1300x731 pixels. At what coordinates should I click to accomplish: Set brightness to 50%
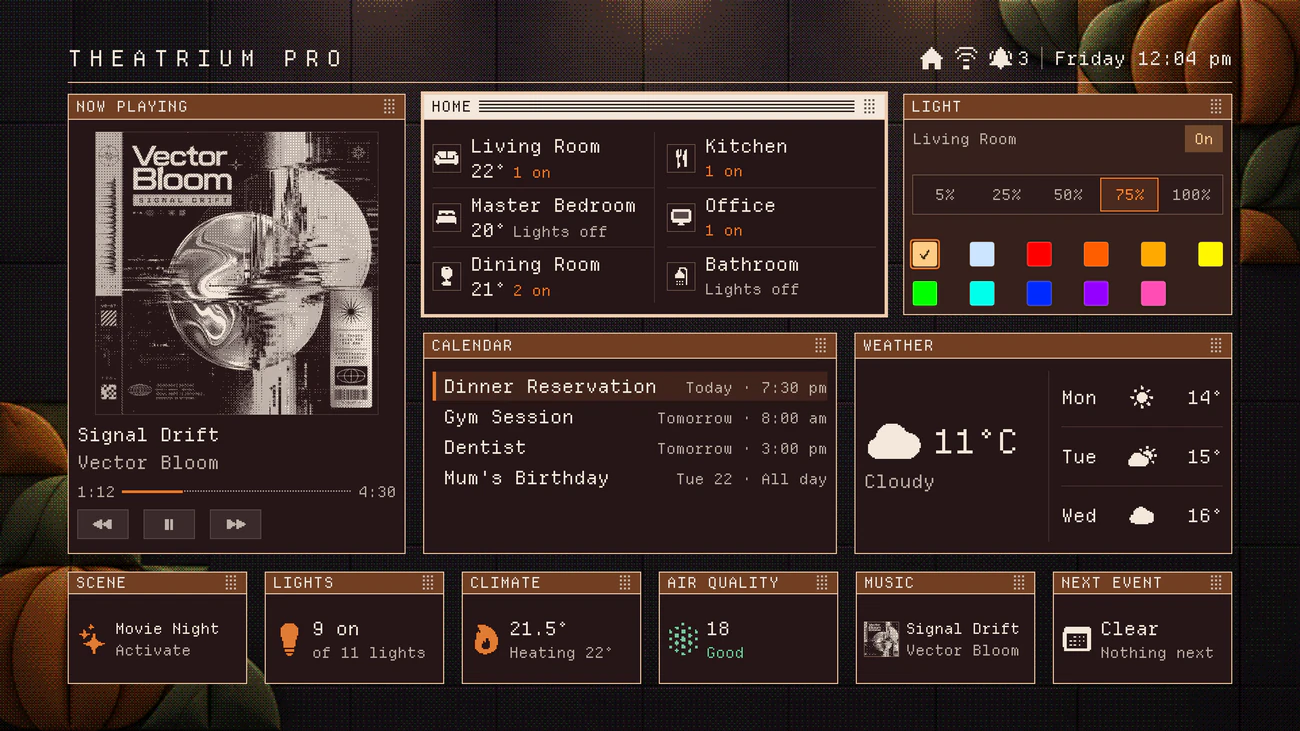pyautogui.click(x=1068, y=195)
